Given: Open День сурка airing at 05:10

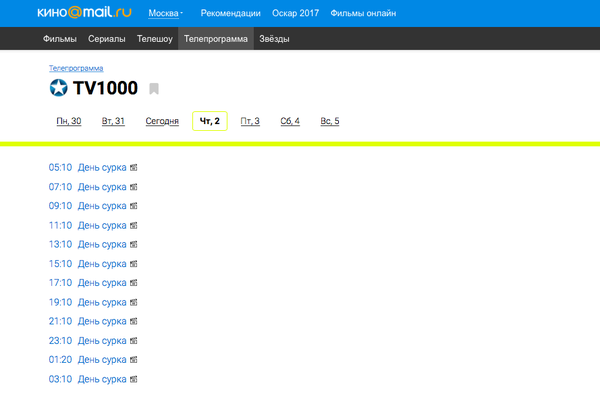Looking at the screenshot, I should point(102,168).
